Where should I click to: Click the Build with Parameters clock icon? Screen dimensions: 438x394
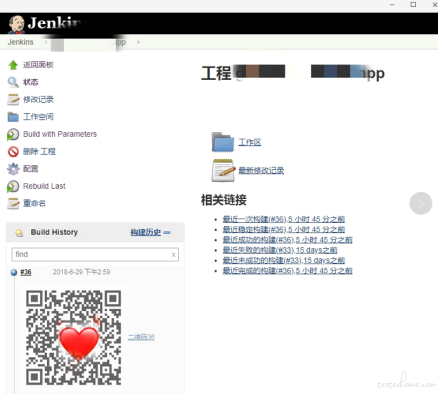[13, 134]
